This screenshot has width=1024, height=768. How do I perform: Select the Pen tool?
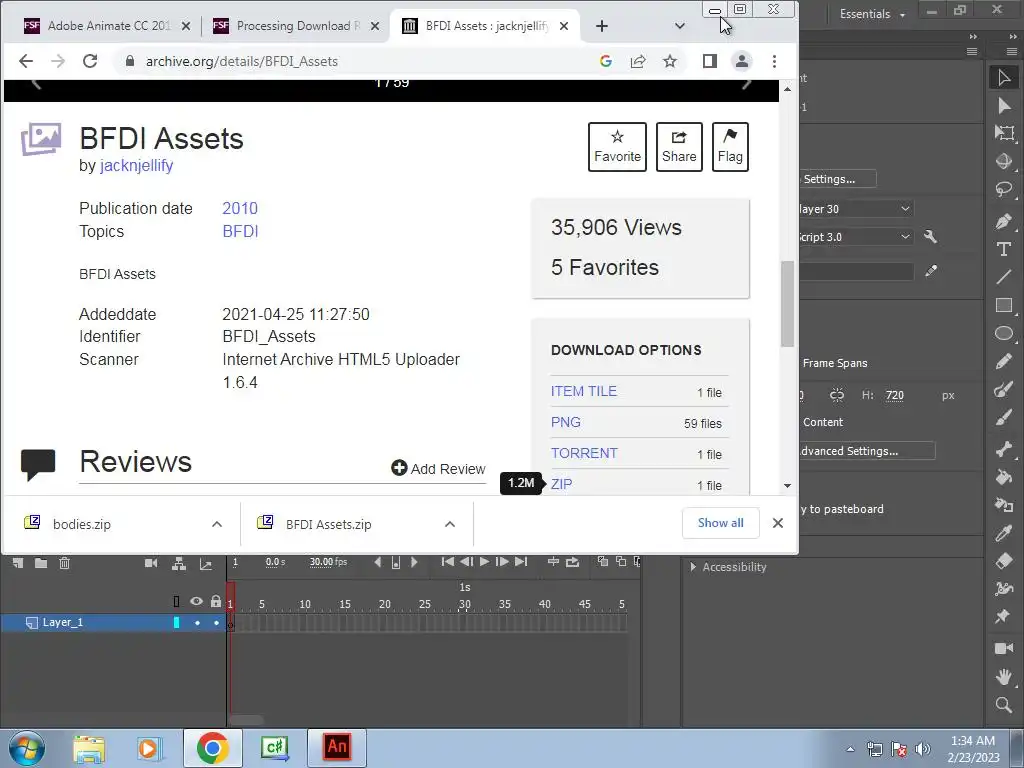coord(1004,221)
